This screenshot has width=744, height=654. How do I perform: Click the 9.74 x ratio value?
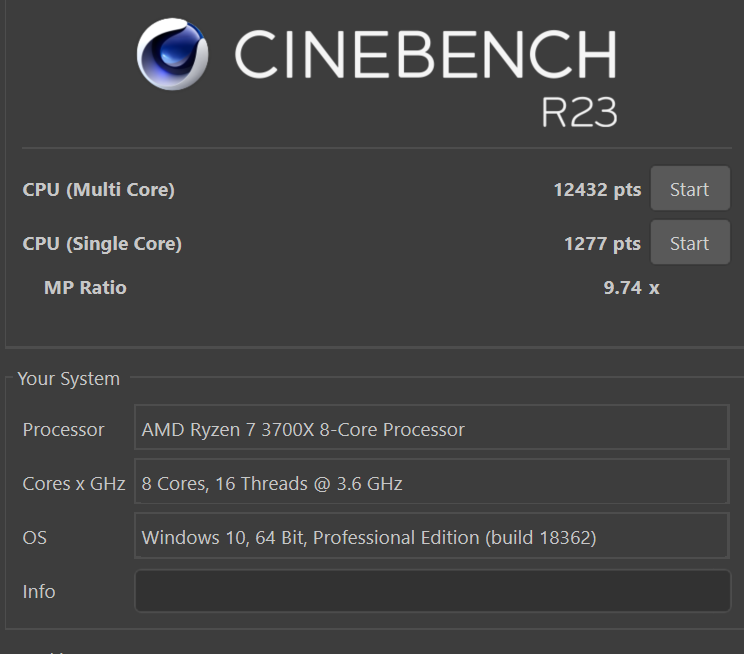pos(632,288)
